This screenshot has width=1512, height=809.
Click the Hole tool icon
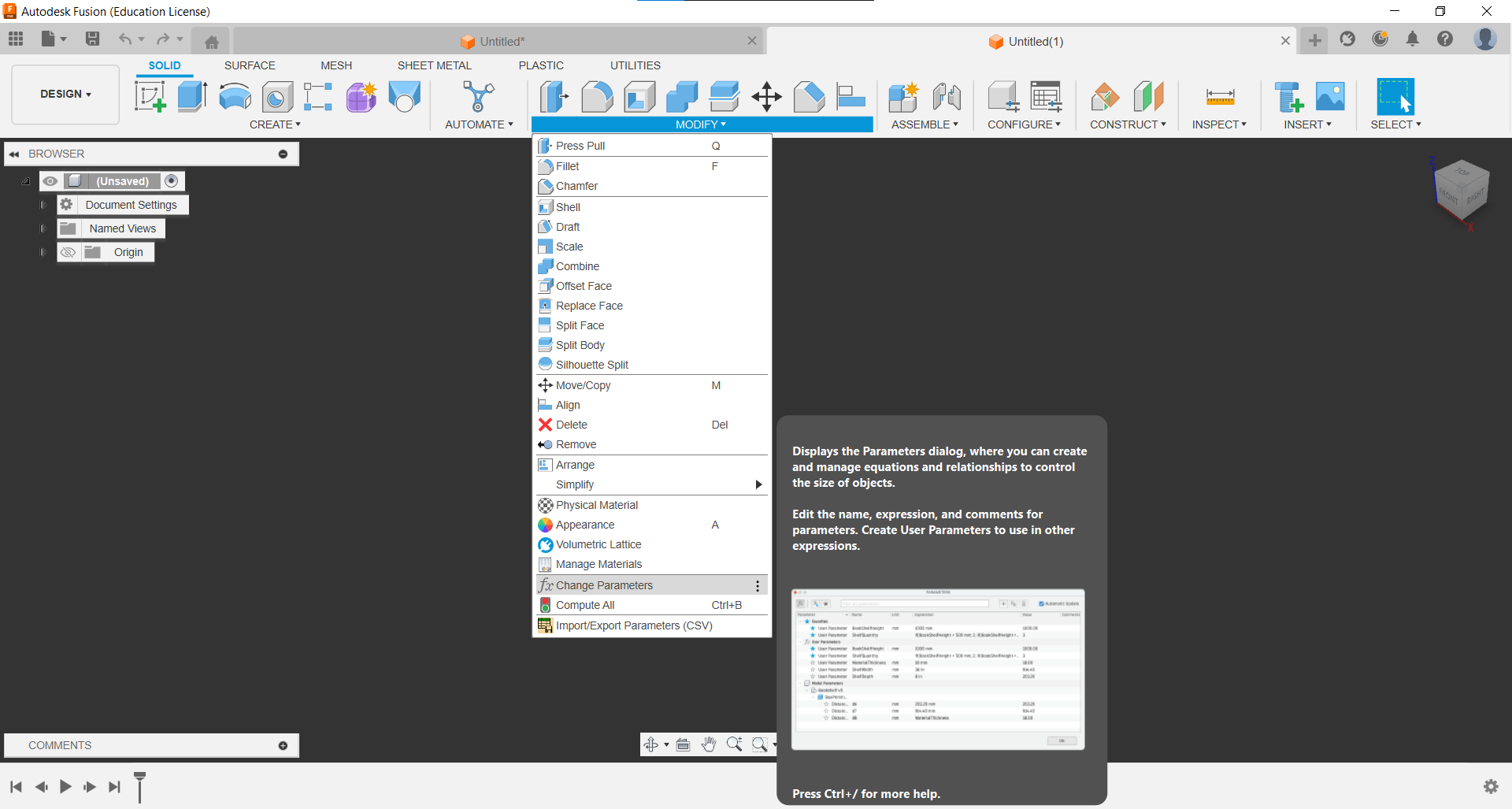pos(277,97)
